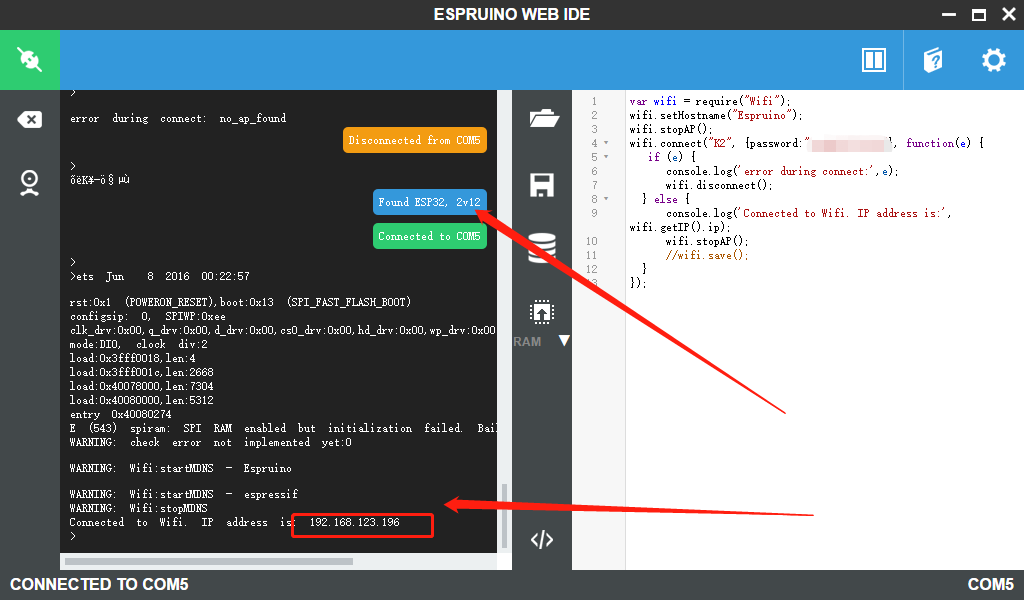Screen dimensions: 1024x600
Task: Click the terminal vertical scrollbar thumb
Action: click(504, 516)
